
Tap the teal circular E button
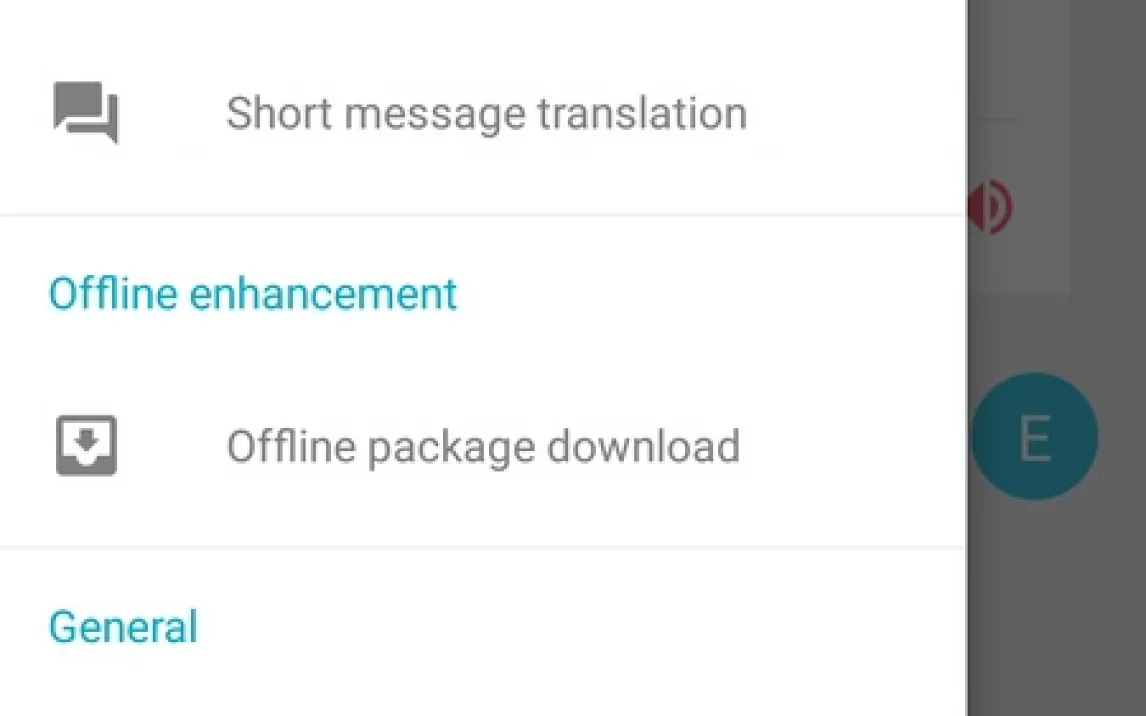[x=1034, y=437]
